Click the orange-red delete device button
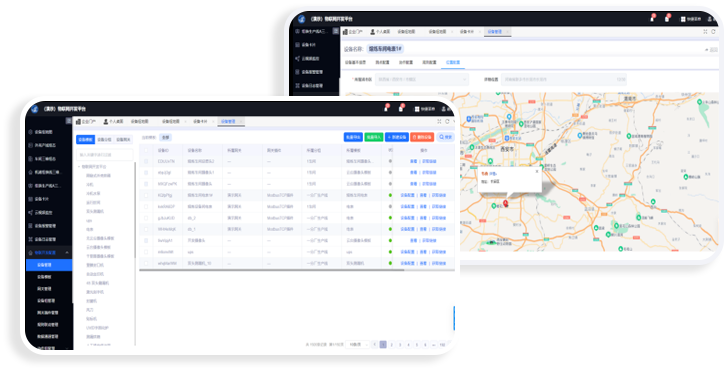This screenshot has width=727, height=372. [422, 137]
